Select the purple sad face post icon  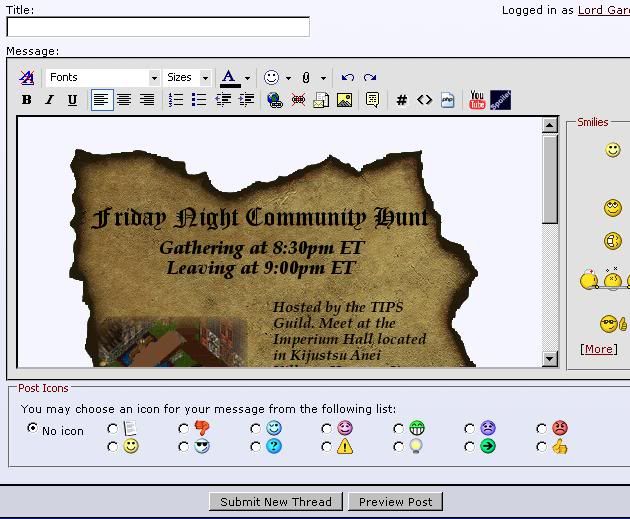point(469,429)
